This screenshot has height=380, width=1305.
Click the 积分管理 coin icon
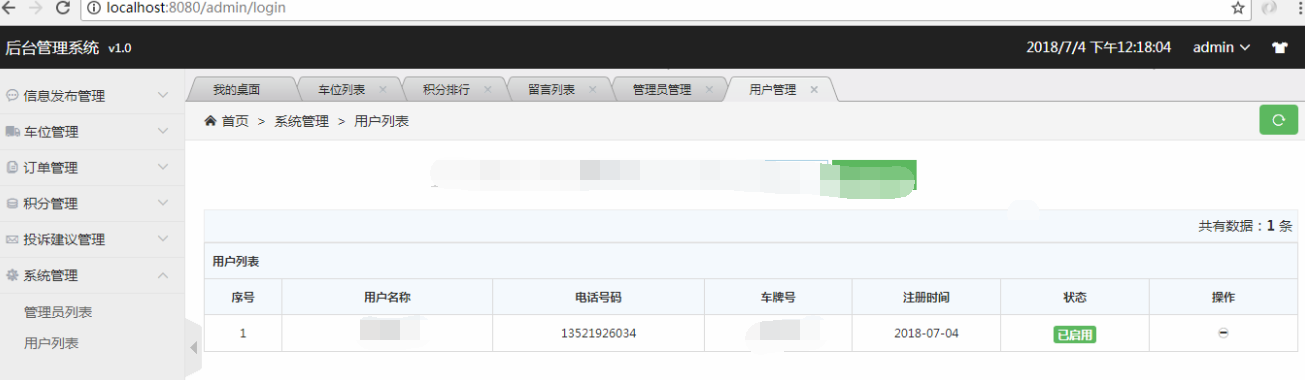point(12,204)
